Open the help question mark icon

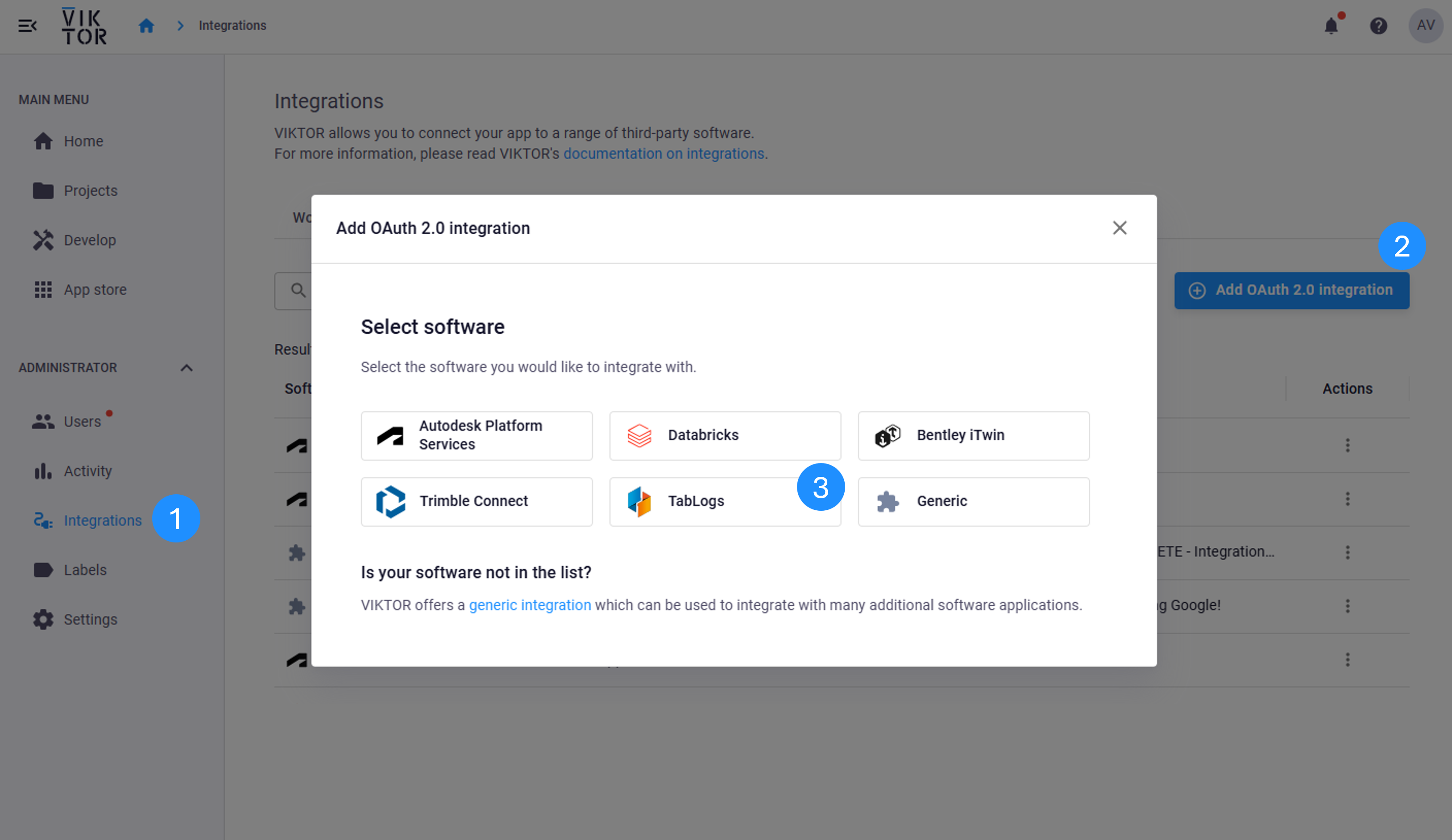[x=1378, y=26]
